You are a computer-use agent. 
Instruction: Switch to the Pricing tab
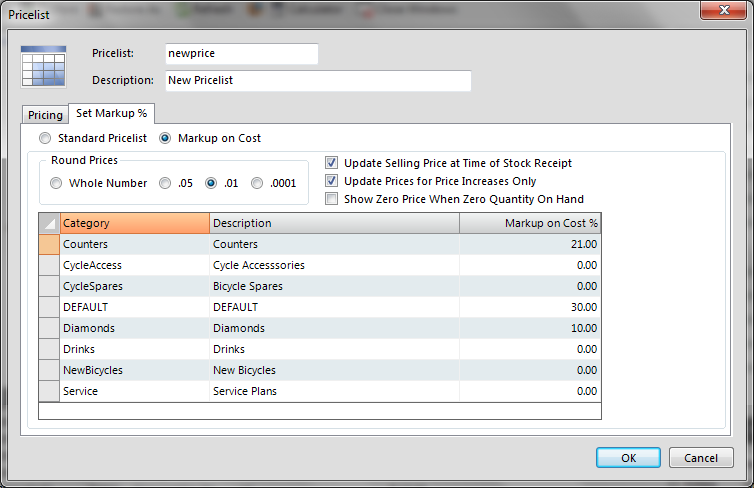tap(45, 115)
